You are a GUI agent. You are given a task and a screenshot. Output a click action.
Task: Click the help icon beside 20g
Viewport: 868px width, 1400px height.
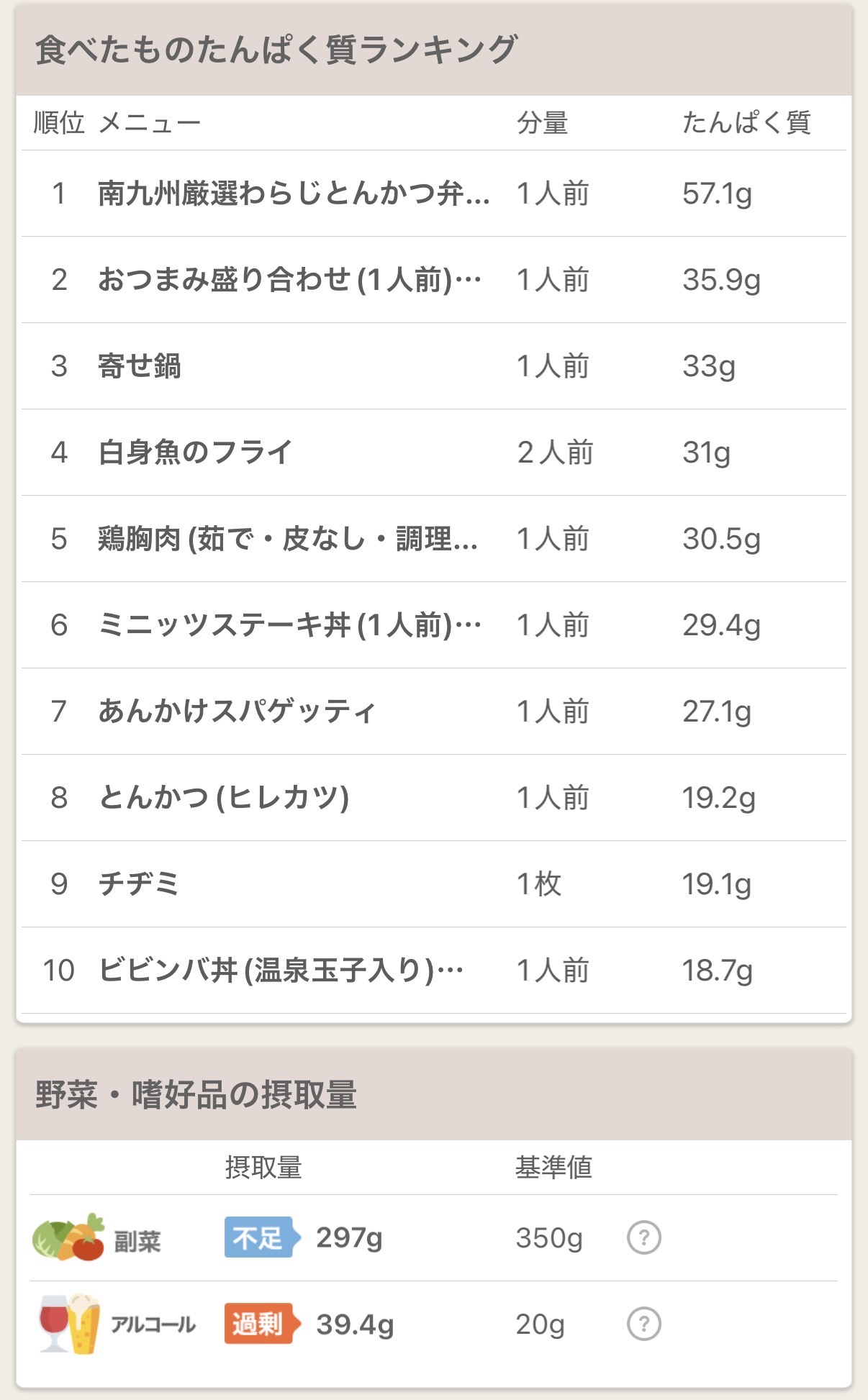(x=643, y=1324)
